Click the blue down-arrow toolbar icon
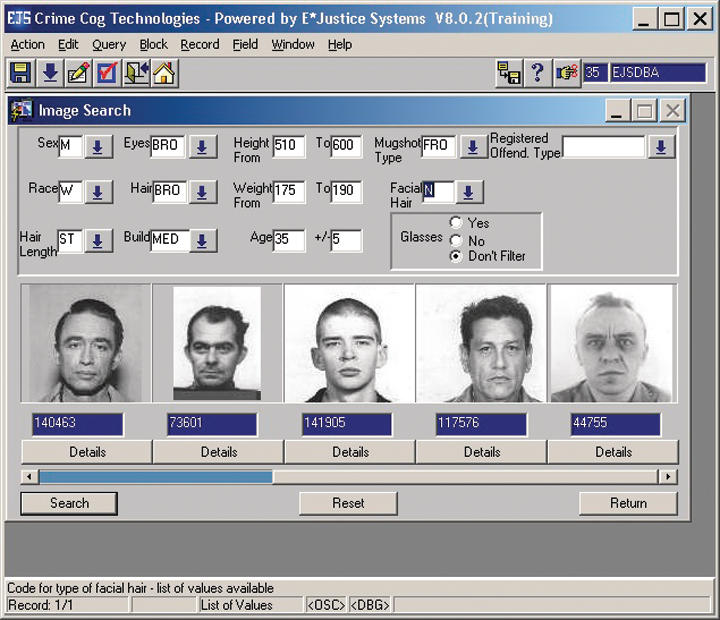 point(49,73)
